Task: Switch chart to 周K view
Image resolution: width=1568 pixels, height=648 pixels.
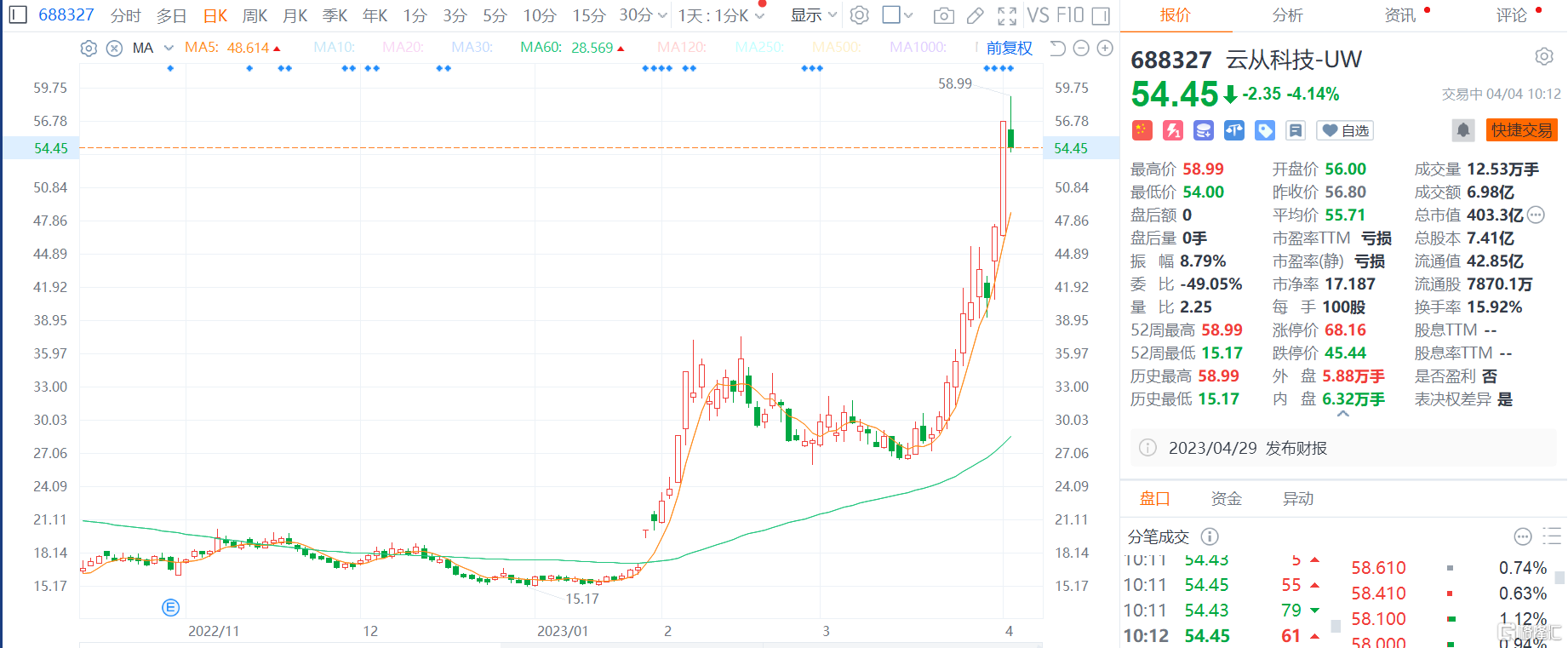Action: pos(255,15)
